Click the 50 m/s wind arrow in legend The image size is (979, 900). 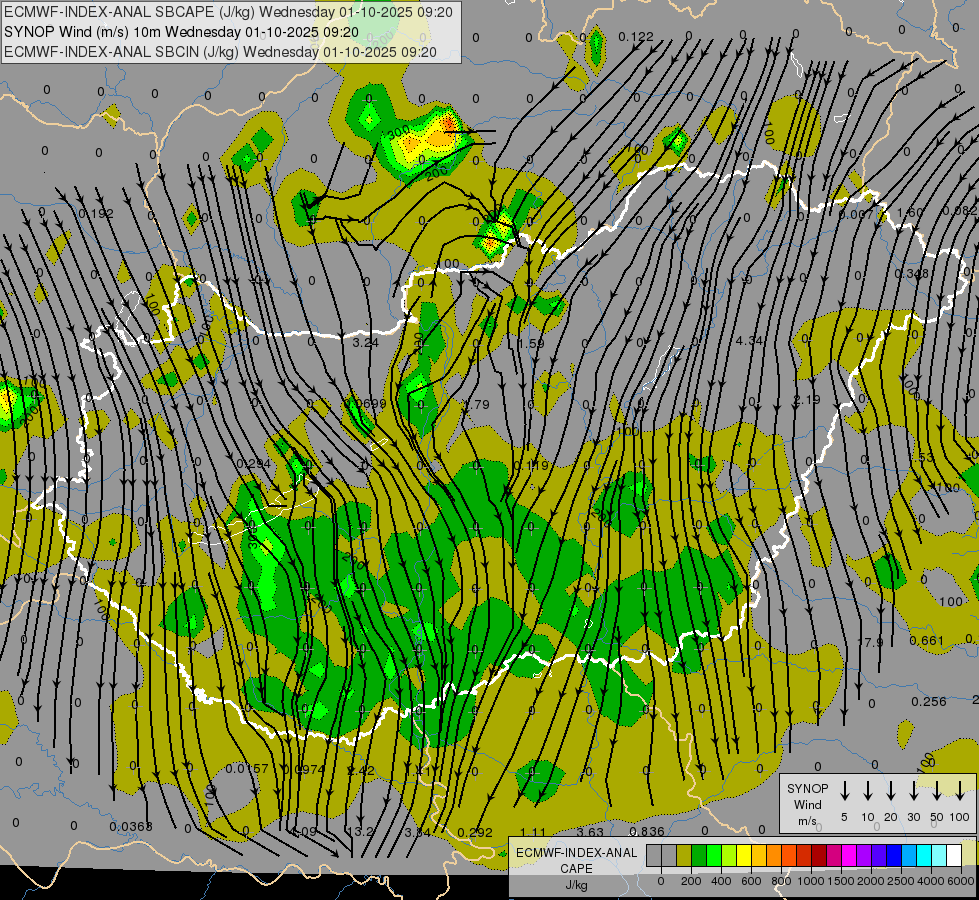[937, 790]
